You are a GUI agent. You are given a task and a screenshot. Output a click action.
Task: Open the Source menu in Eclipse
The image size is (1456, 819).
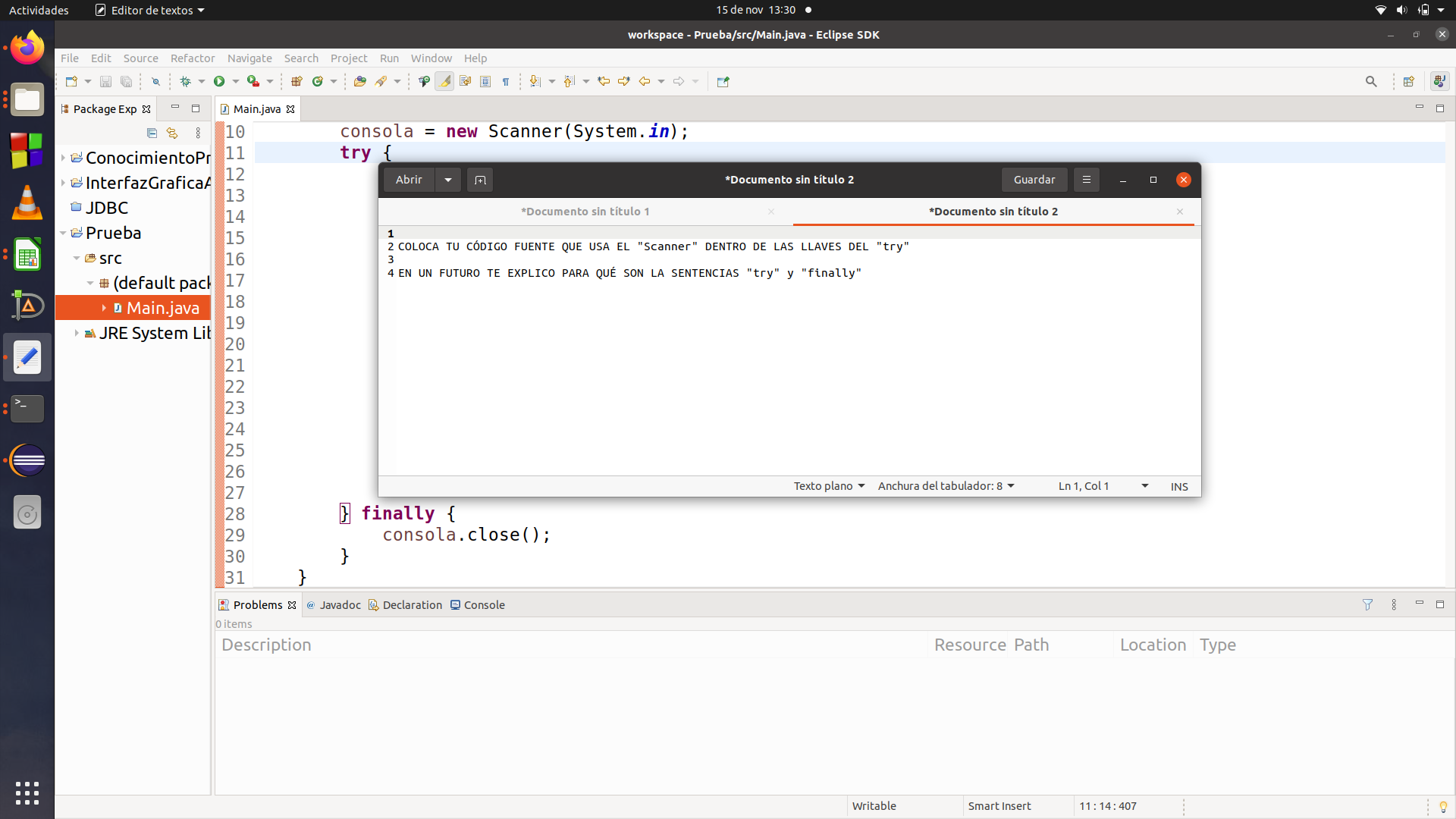click(141, 58)
